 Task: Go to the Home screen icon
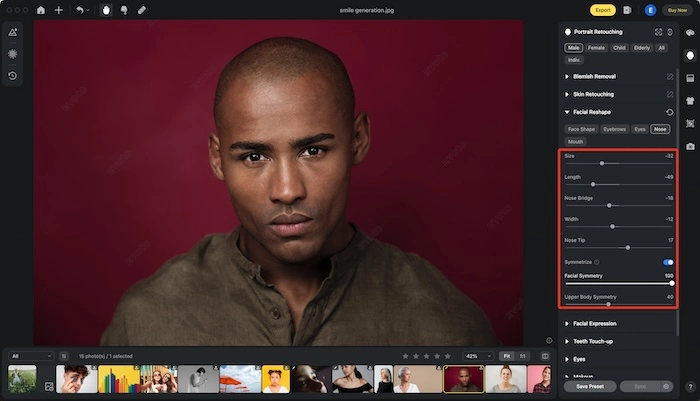[x=41, y=10]
